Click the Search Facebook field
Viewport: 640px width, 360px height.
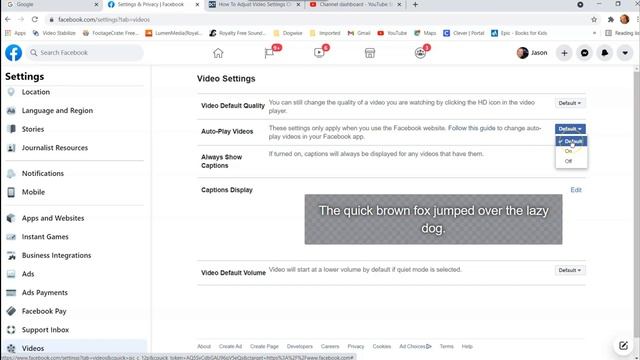click(x=85, y=53)
